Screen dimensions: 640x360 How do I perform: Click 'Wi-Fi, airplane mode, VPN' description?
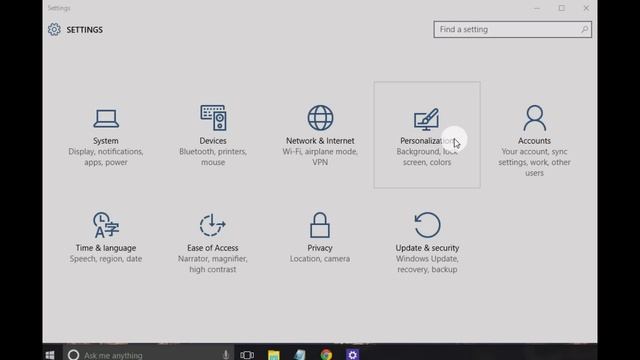pos(320,157)
